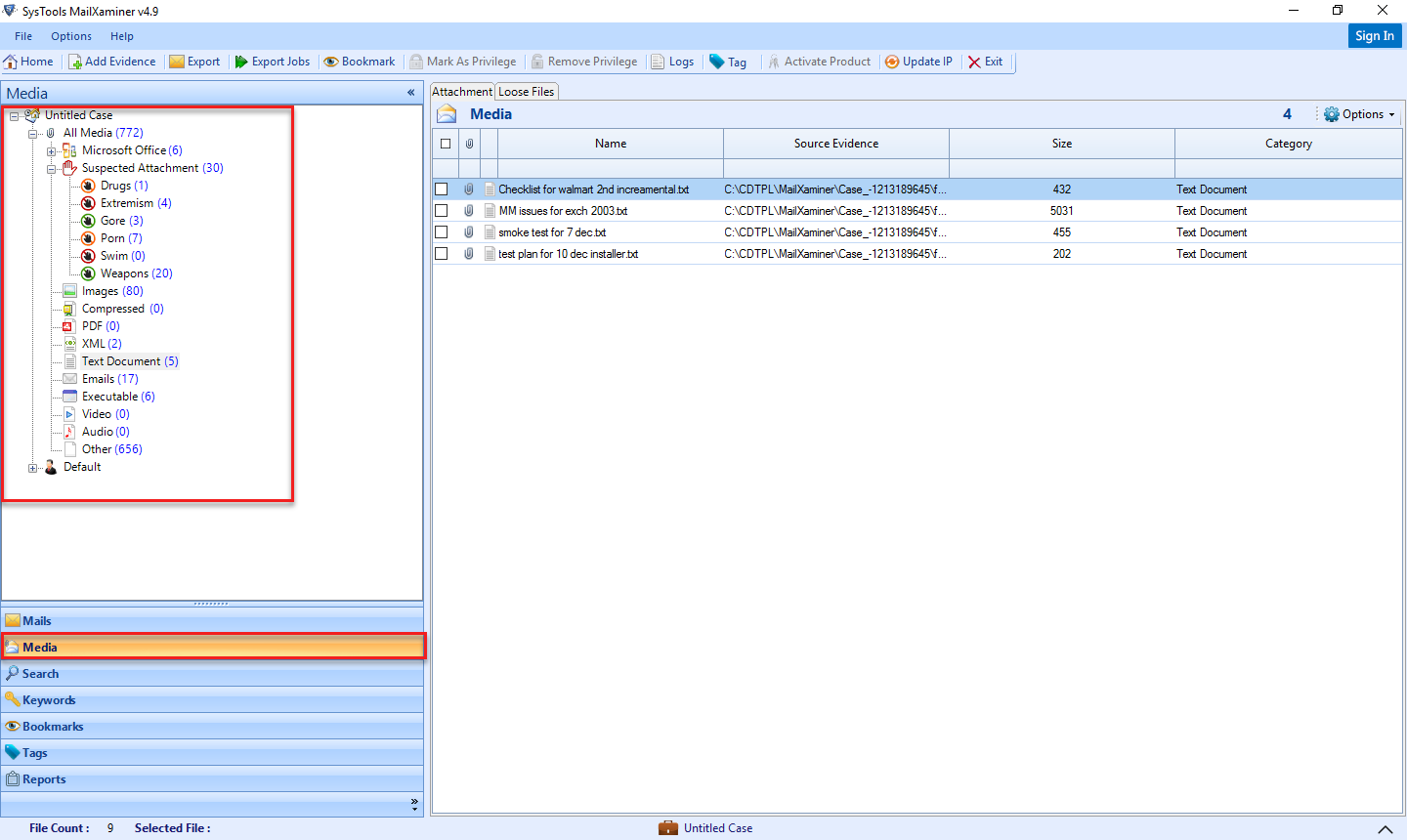Check the box for smoke test for 7 dec.txt
Image resolution: width=1407 pixels, height=840 pixels.
point(441,231)
